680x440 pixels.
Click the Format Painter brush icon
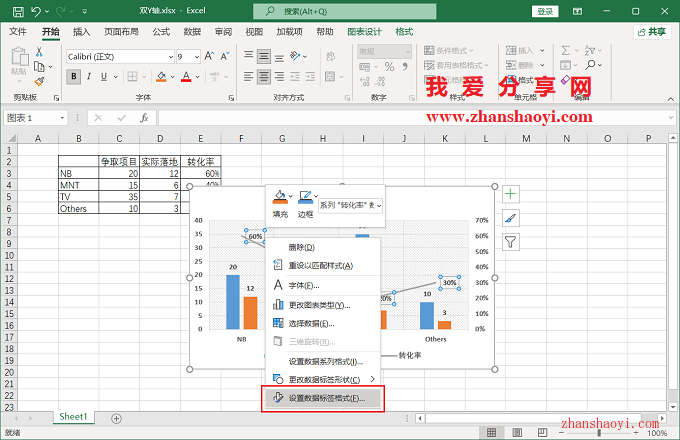pos(39,81)
